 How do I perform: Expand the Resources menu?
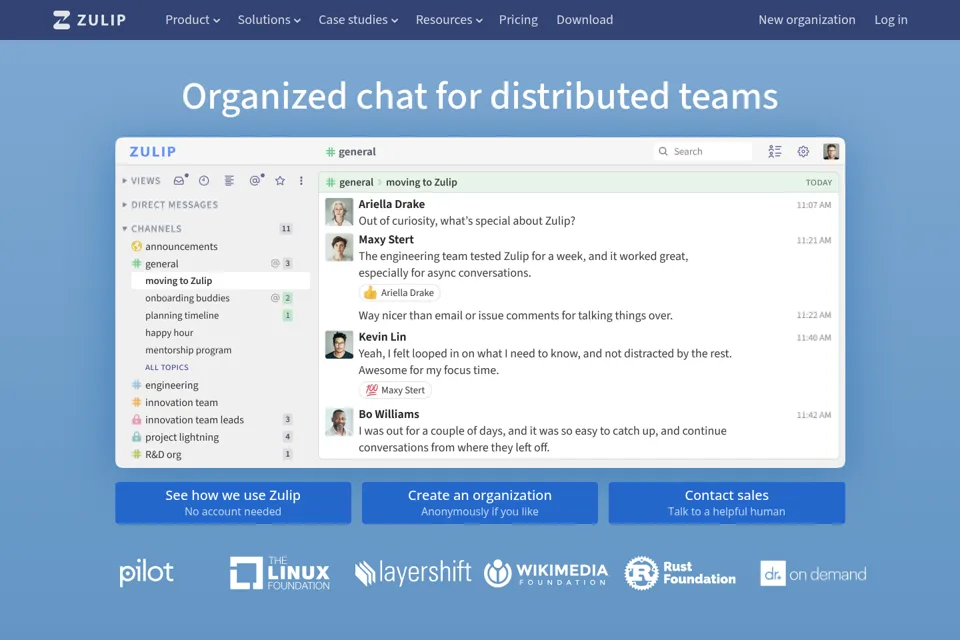point(449,20)
